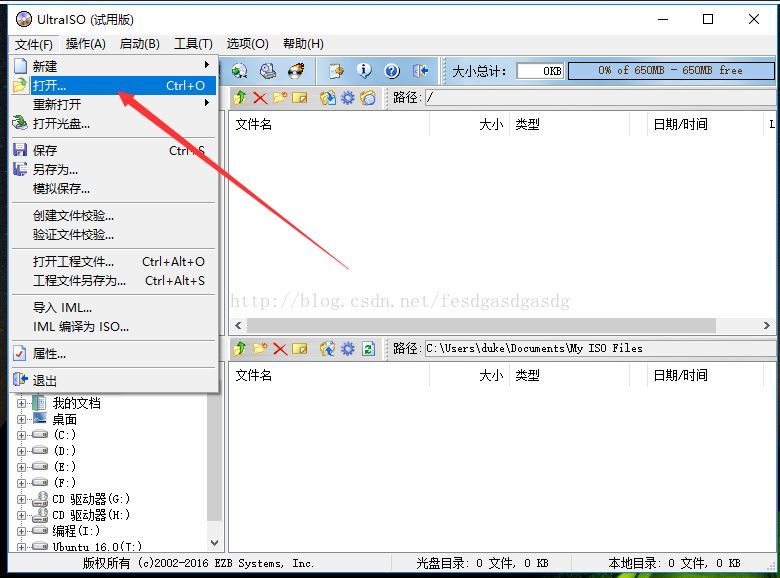Viewport: 780px width, 578px height.
Task: Click the up-folder green arrow in upper pane
Action: pos(239,97)
